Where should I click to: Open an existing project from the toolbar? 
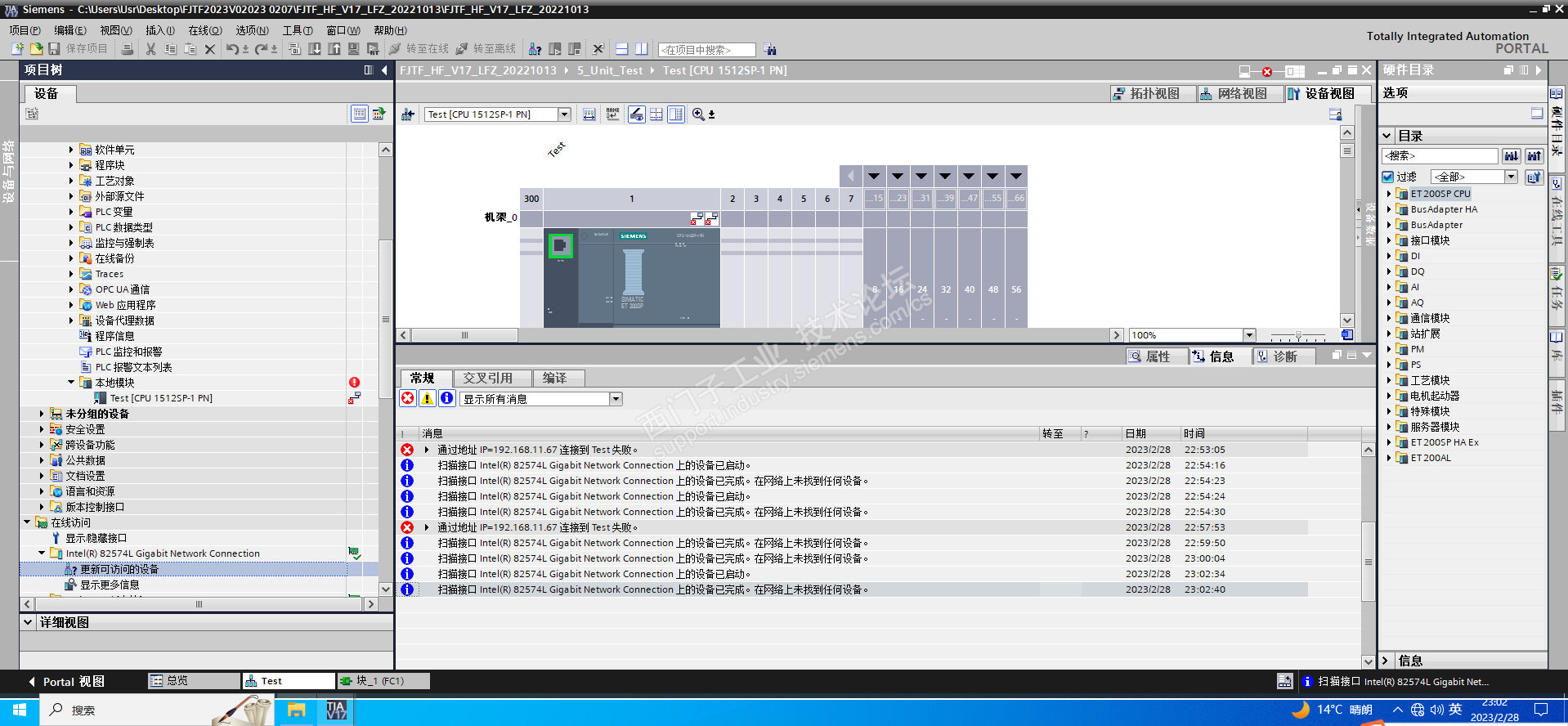point(36,49)
